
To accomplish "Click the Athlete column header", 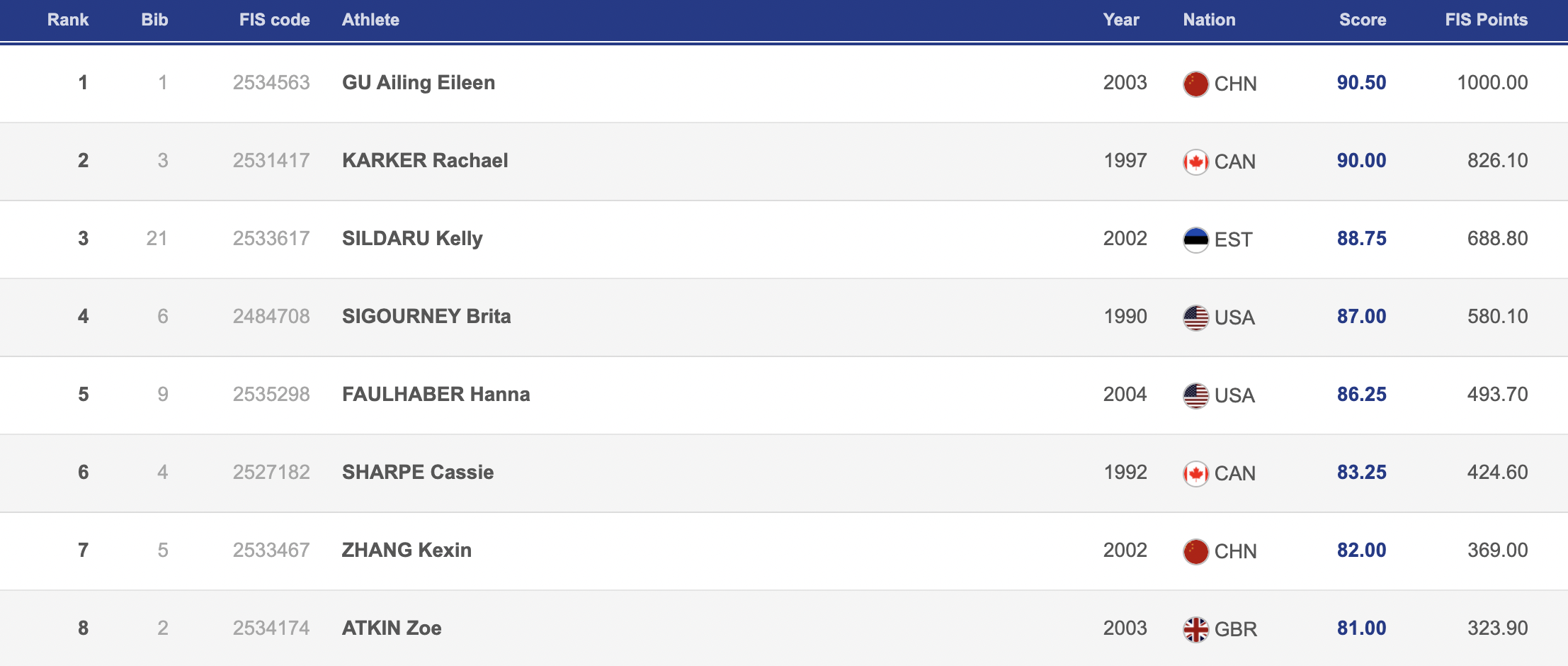I will click(370, 20).
